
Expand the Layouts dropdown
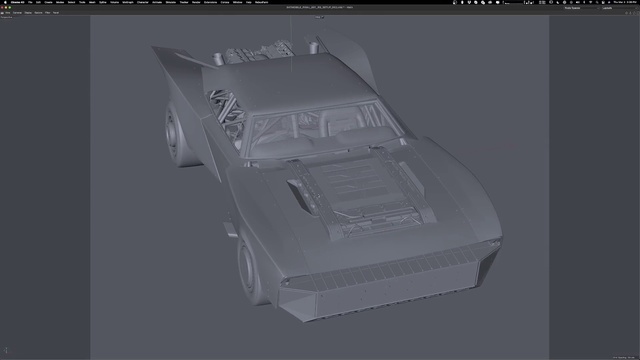point(619,8)
